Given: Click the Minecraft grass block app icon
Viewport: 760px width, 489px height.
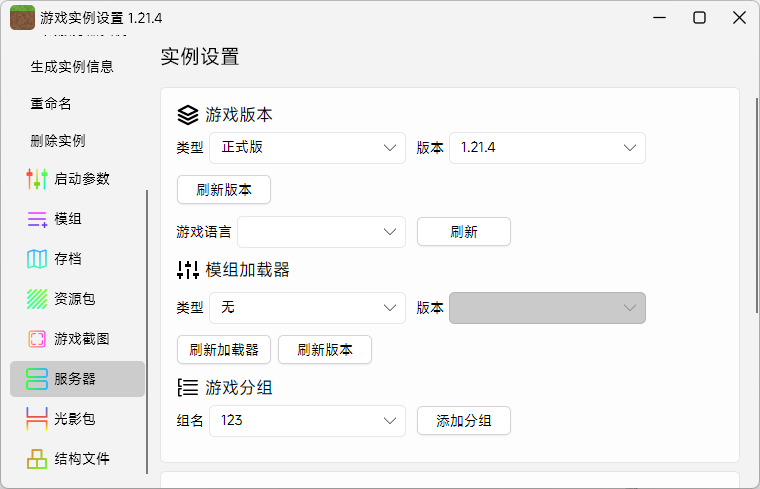Looking at the screenshot, I should (21, 18).
